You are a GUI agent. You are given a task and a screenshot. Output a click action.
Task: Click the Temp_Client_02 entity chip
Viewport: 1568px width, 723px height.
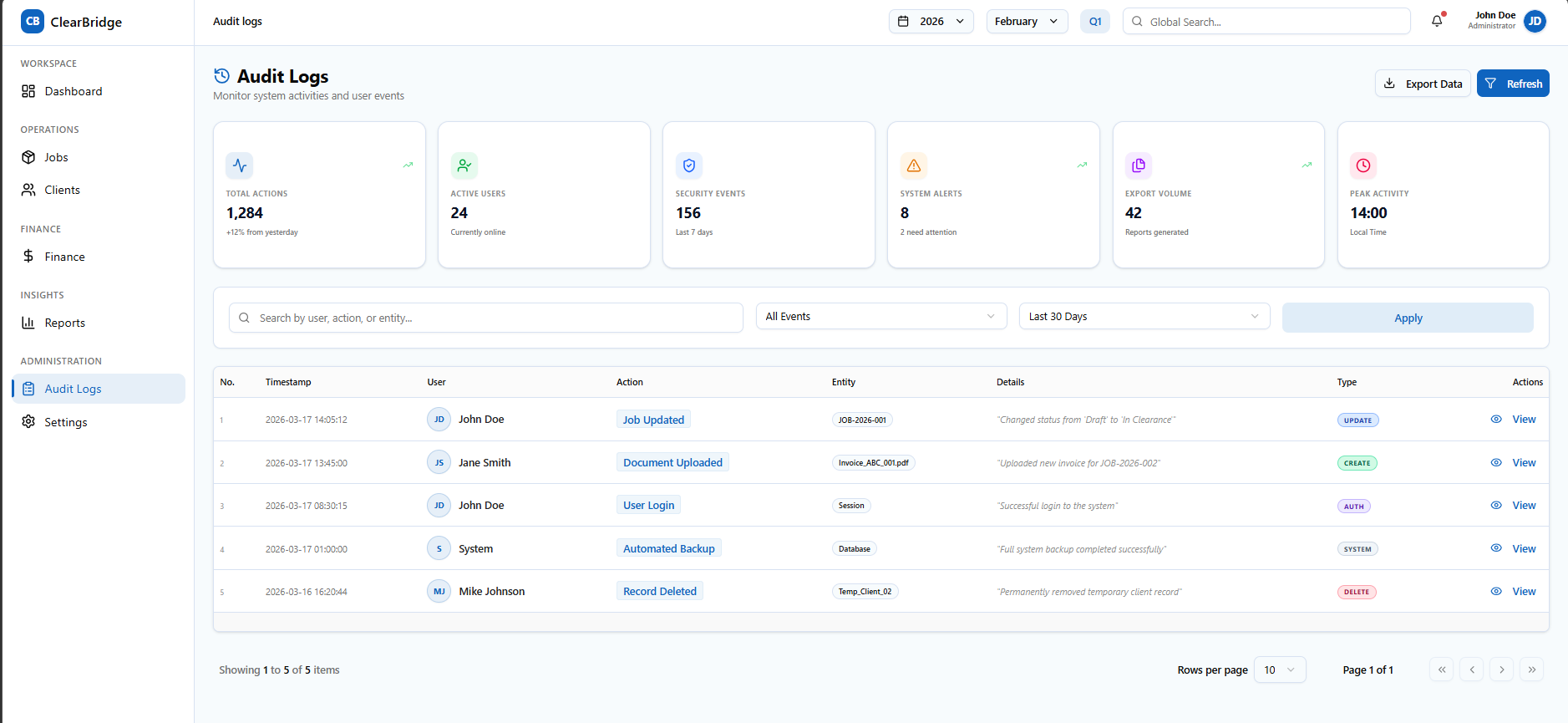[865, 591]
